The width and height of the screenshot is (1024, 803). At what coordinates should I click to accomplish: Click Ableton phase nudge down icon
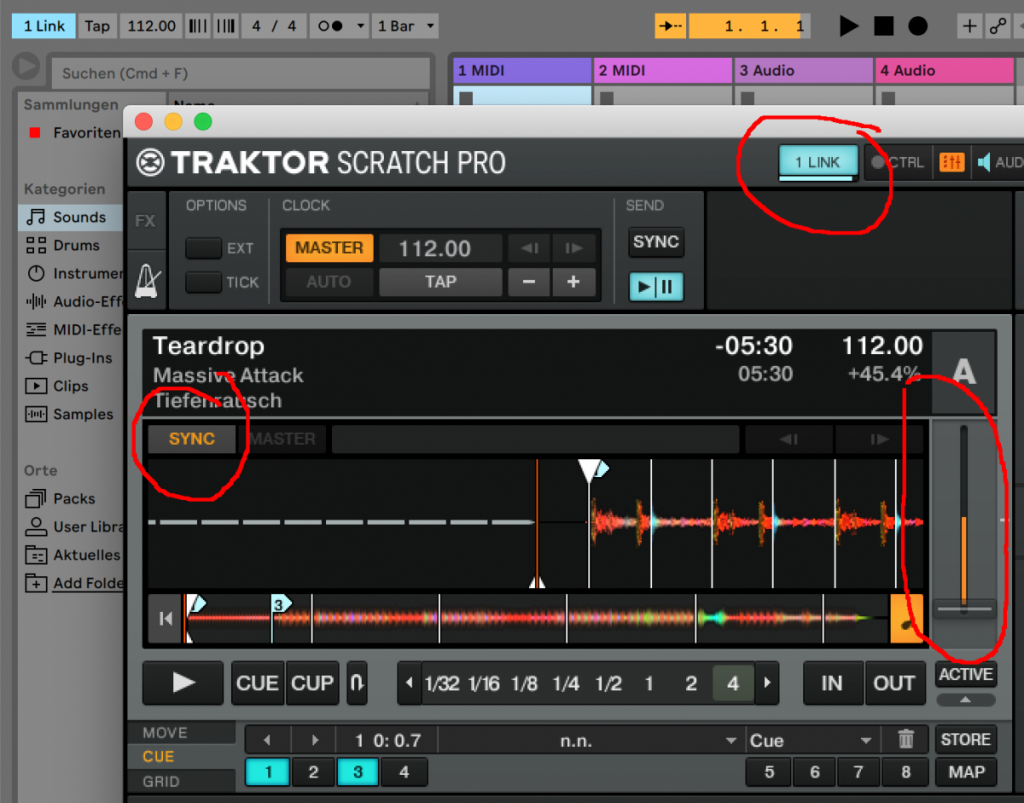click(197, 26)
